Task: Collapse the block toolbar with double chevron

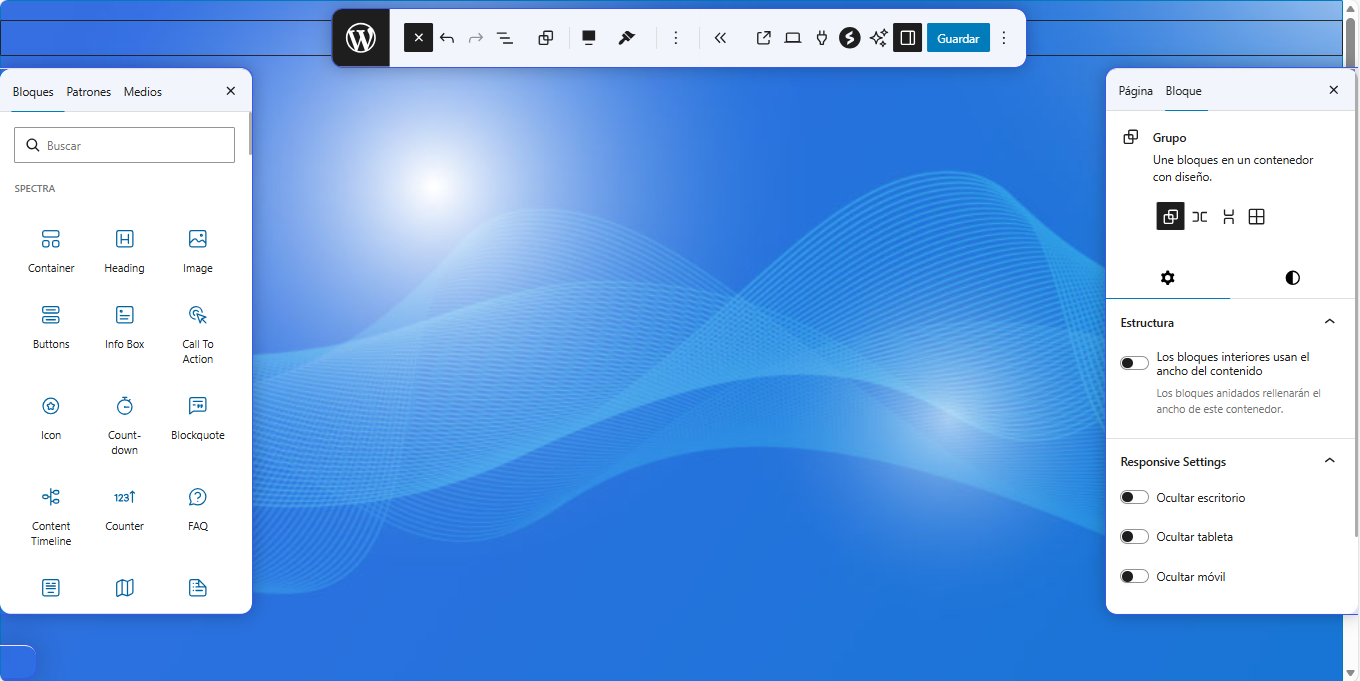Action: click(x=720, y=38)
